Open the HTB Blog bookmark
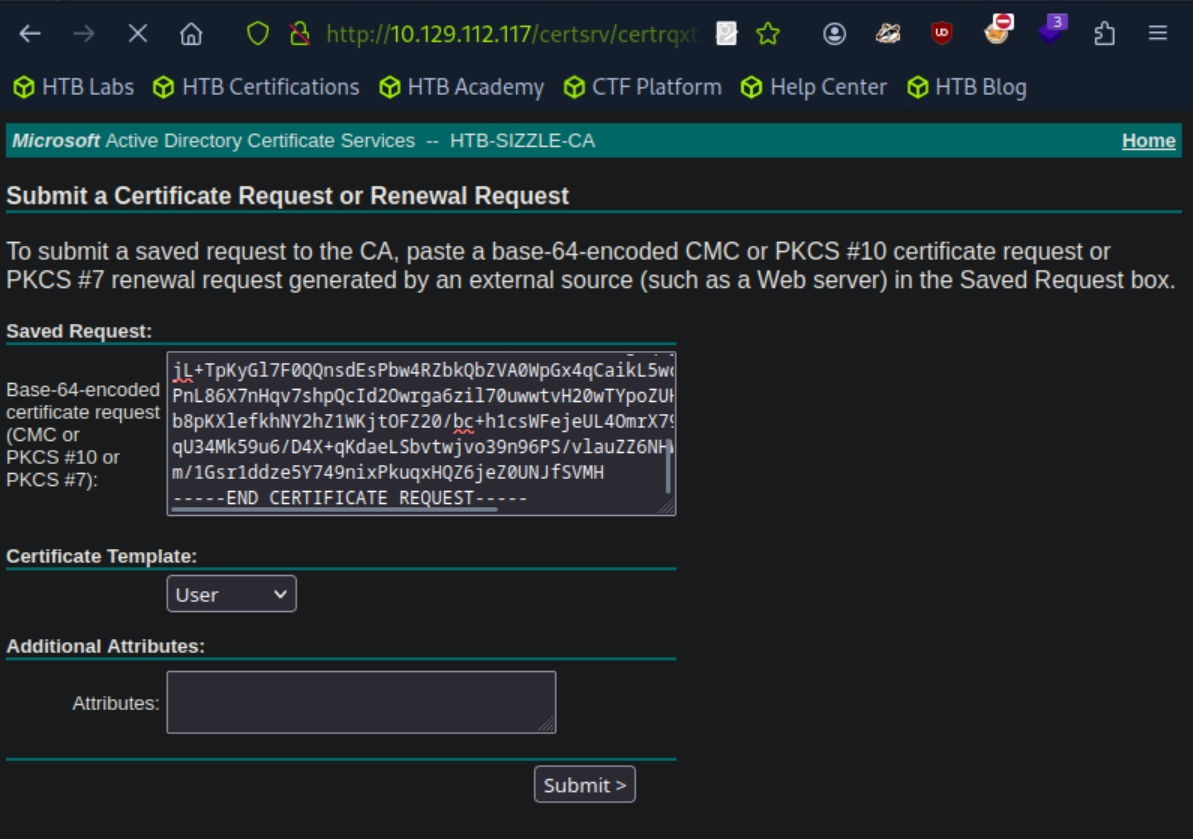The width and height of the screenshot is (1193, 839). click(967, 87)
